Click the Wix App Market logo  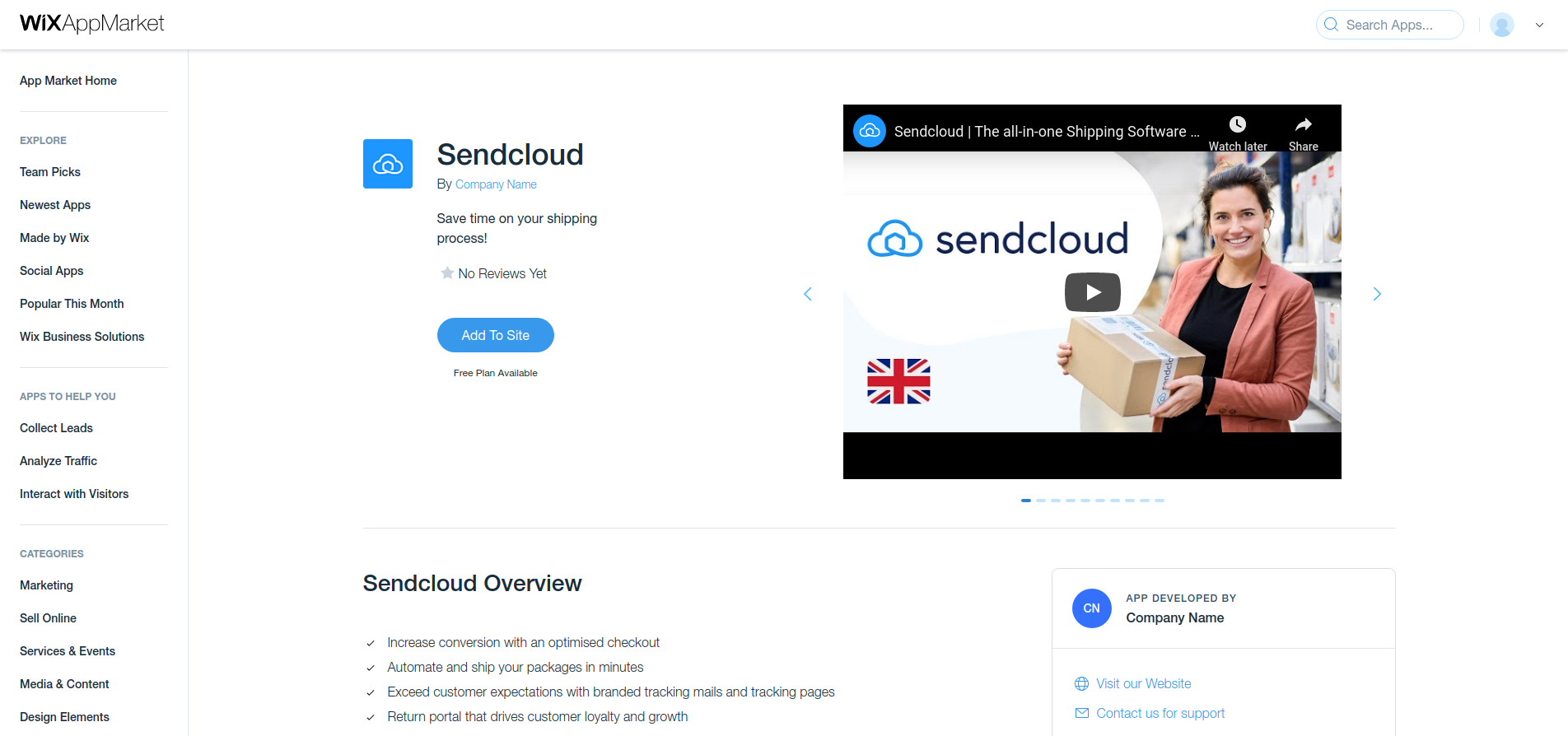click(91, 23)
